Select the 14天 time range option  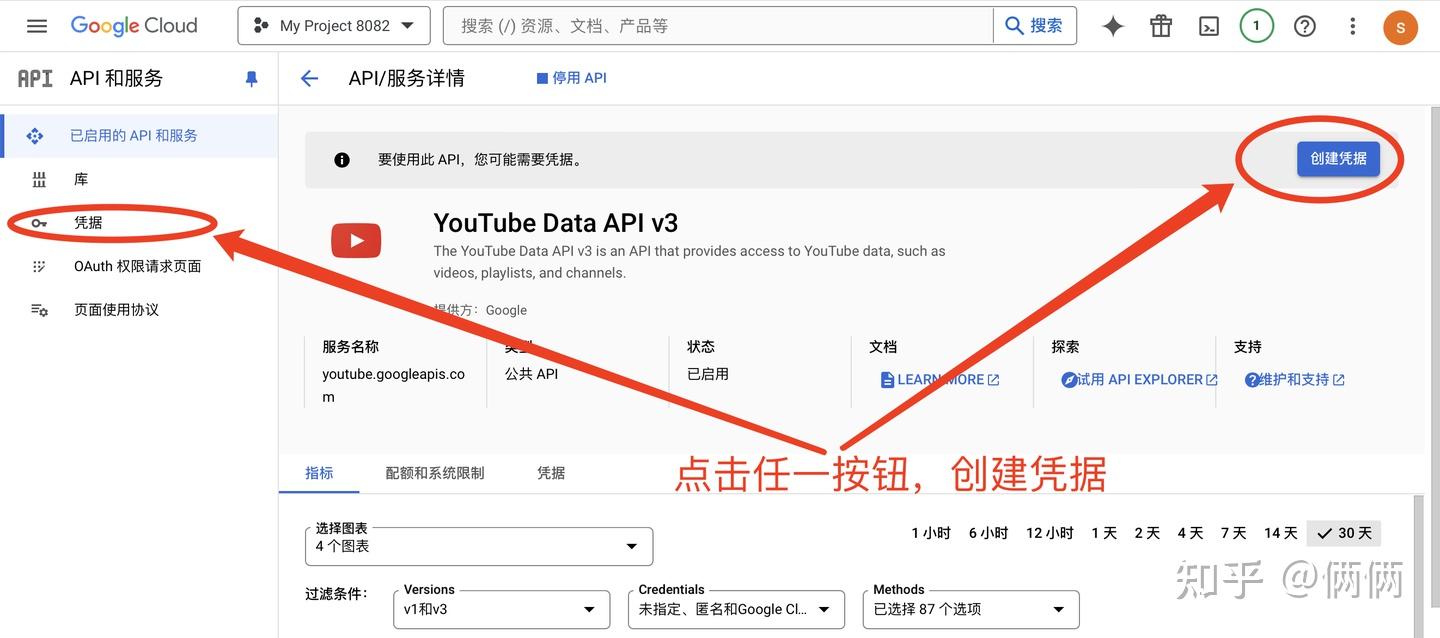point(1280,532)
